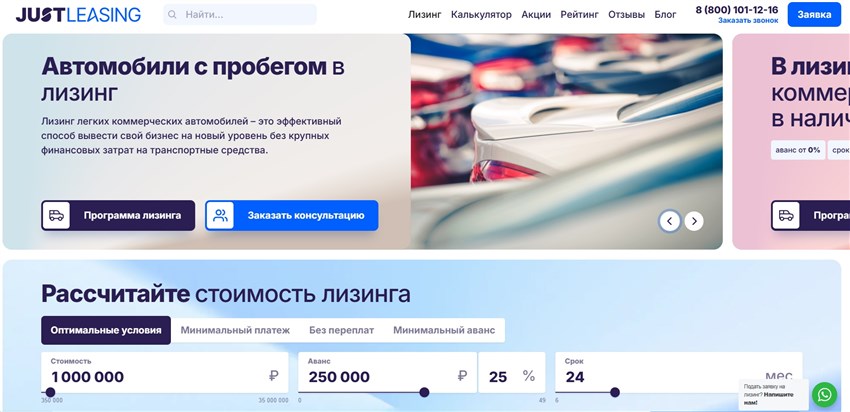The height and width of the screenshot is (412, 850).
Task: Advance carousel with next arrow
Action: point(694,221)
